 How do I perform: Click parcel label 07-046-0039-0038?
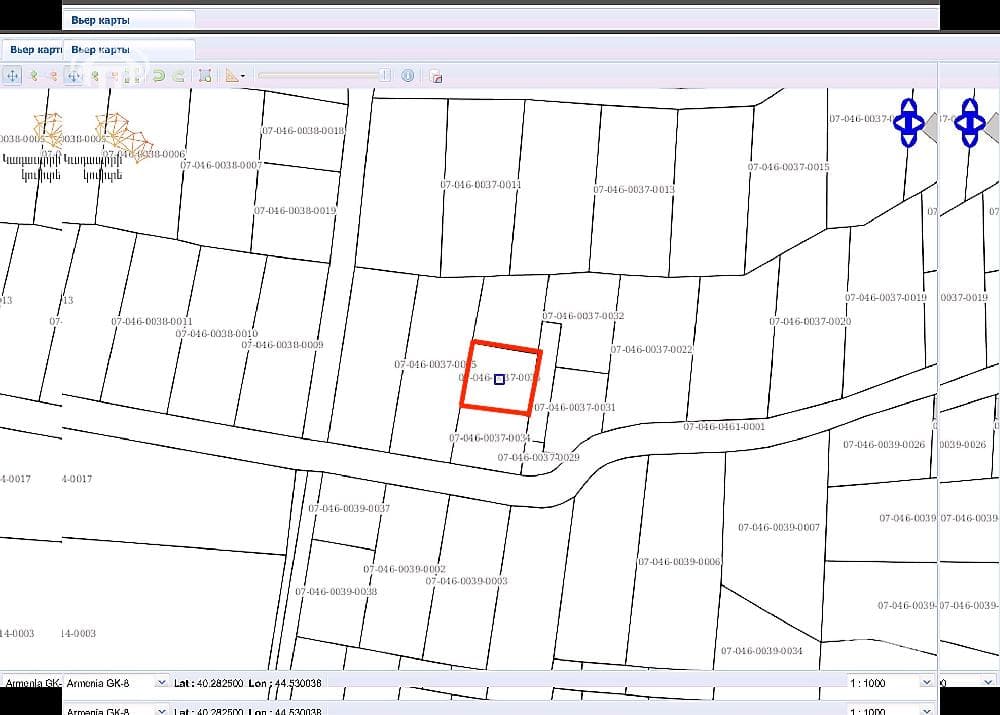[x=336, y=592]
